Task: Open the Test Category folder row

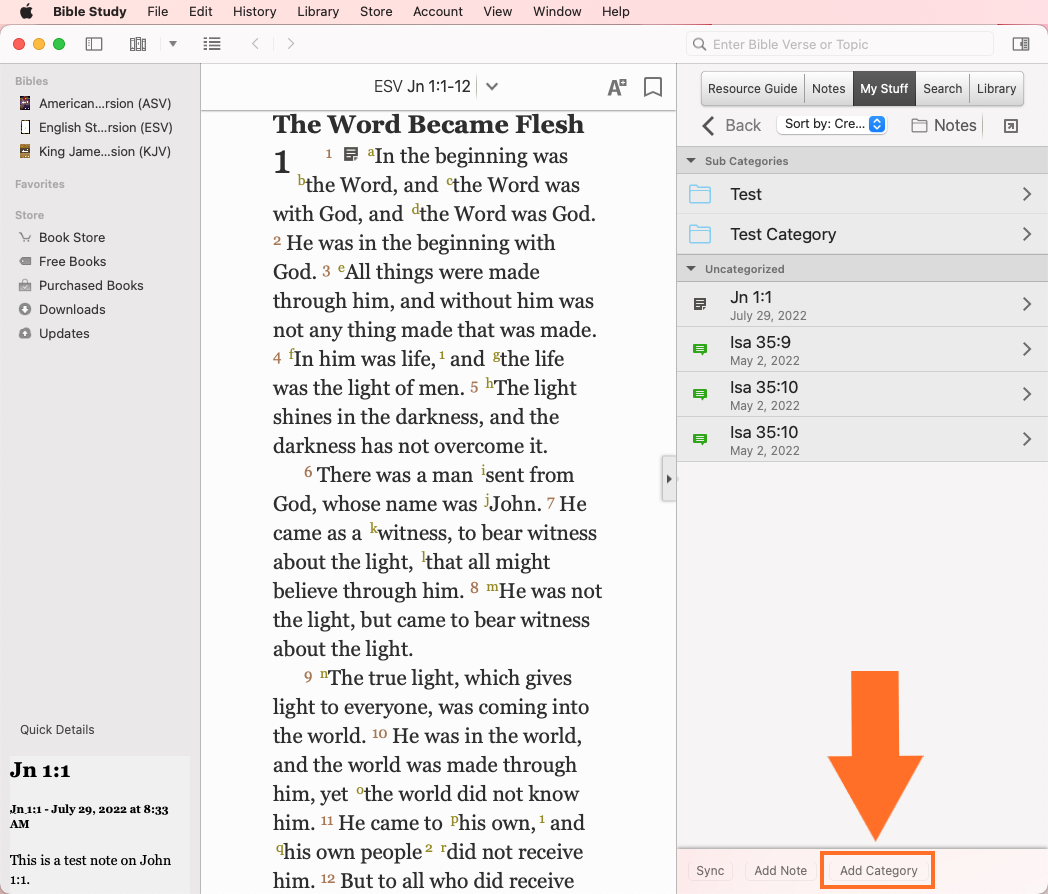Action: (862, 234)
